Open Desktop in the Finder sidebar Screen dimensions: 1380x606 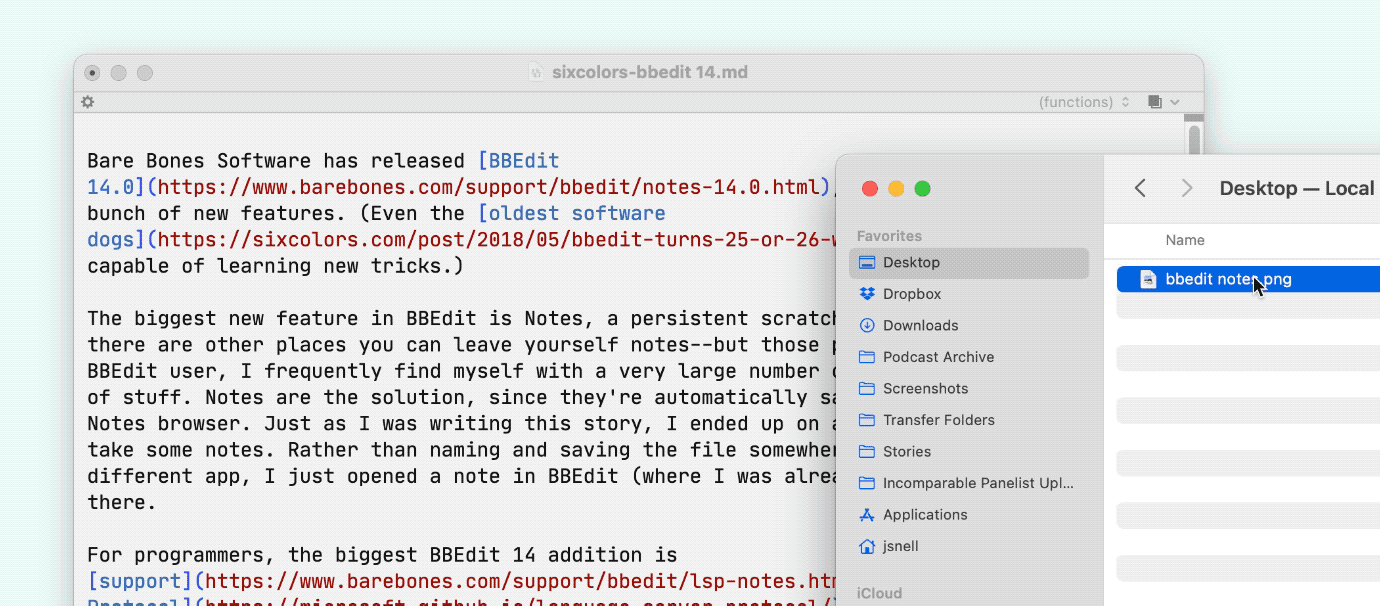[968, 262]
